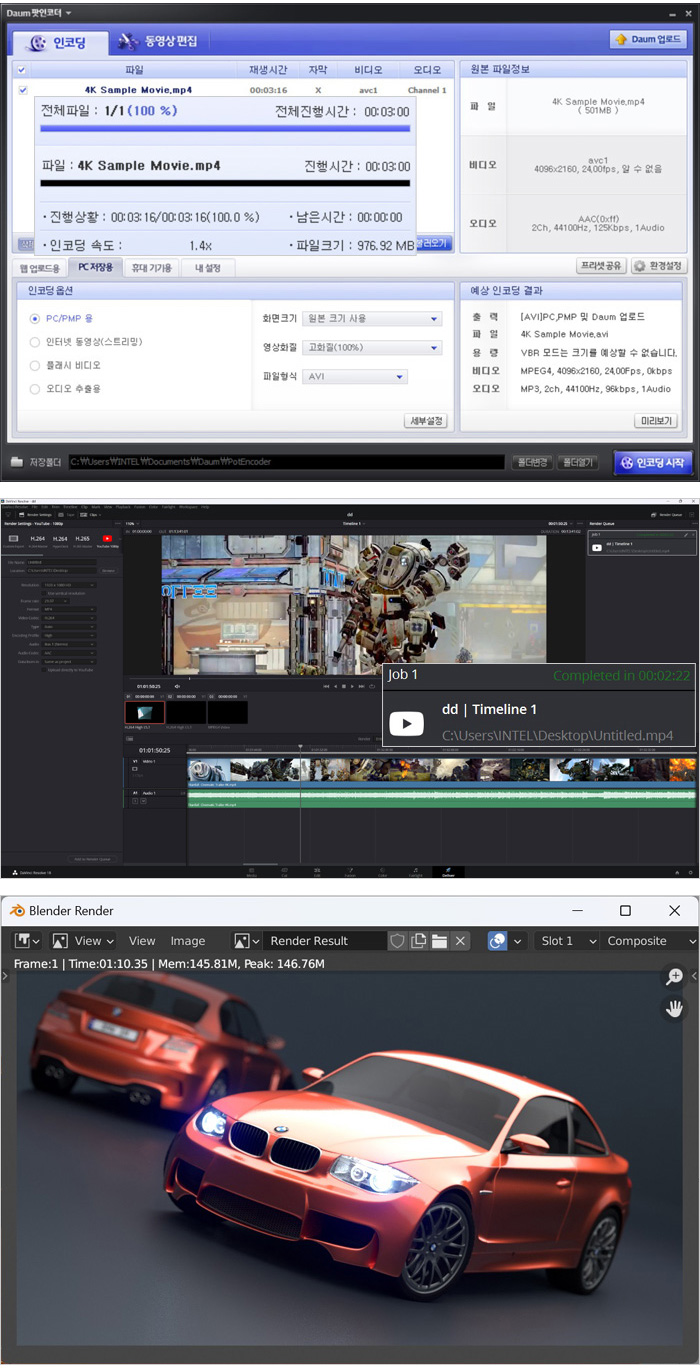Open the Image menu in Blender Render

187,941
